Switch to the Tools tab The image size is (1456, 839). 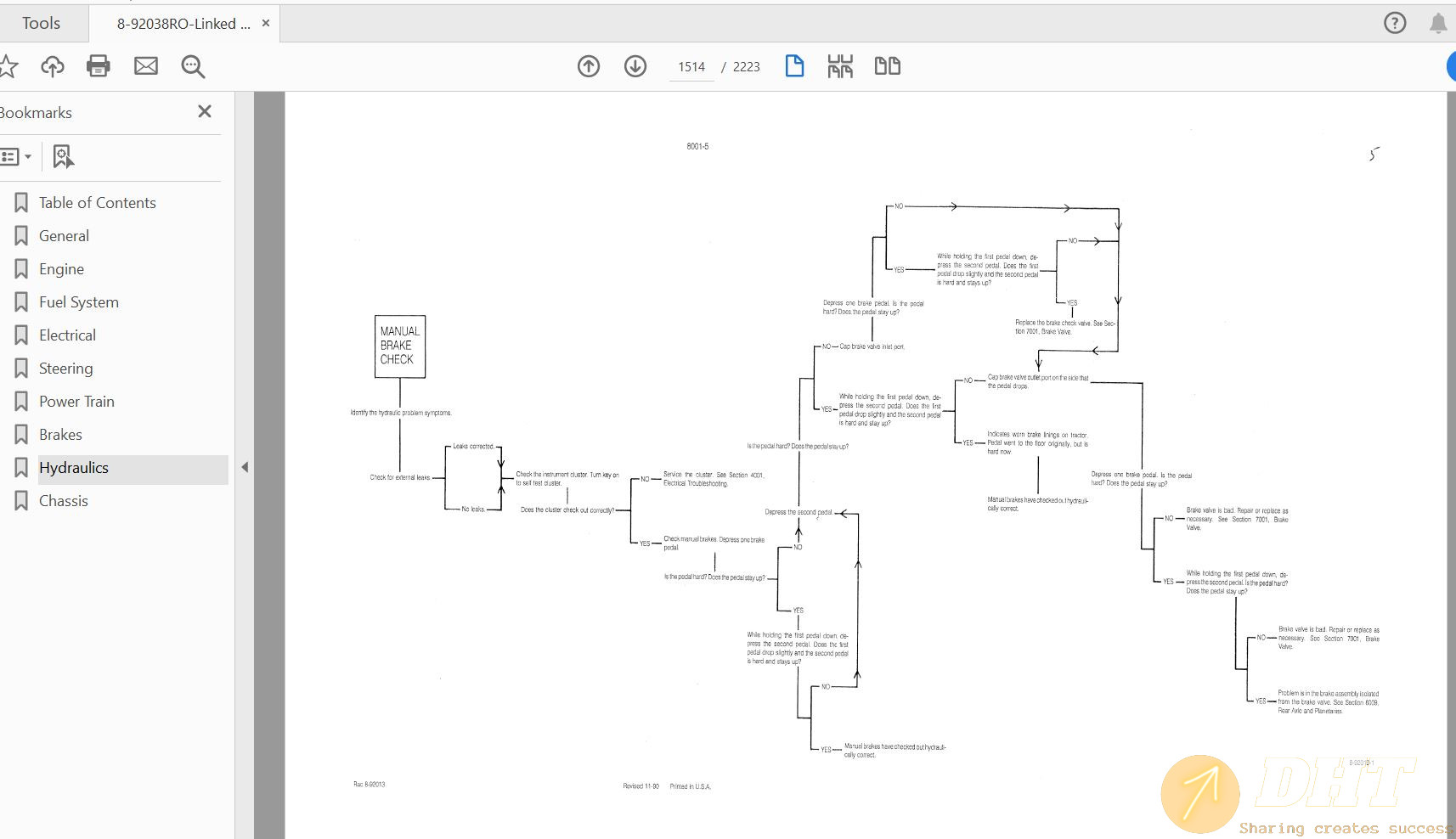click(41, 24)
